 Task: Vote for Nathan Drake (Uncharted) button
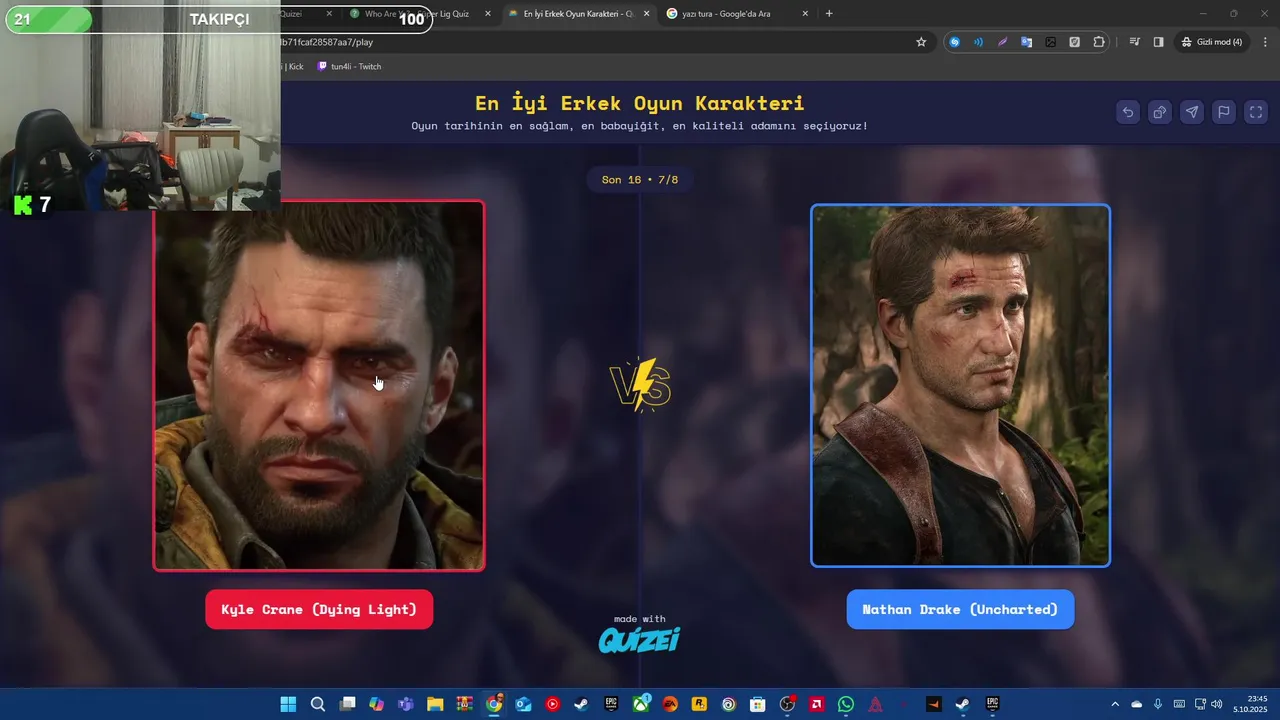pos(960,609)
